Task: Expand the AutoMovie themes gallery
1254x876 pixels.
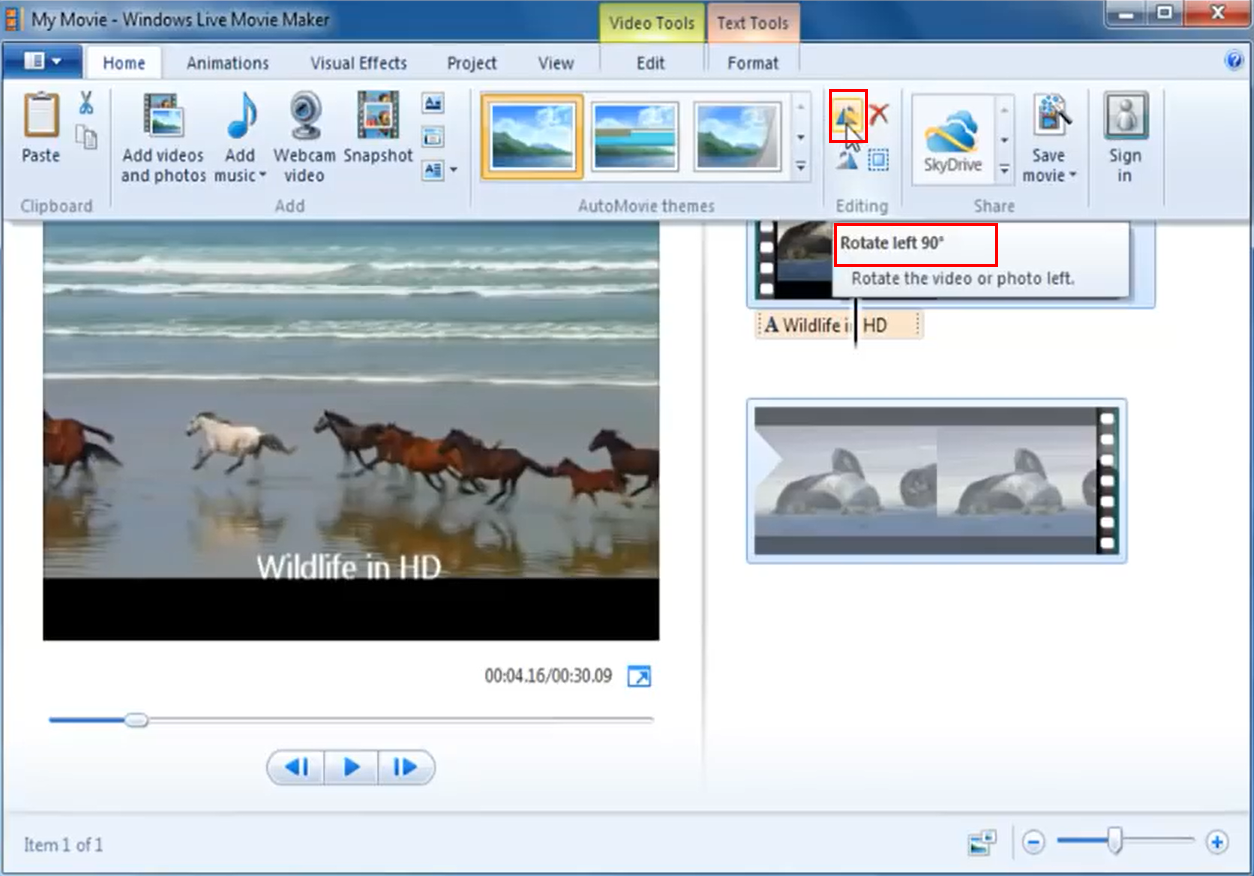Action: tap(801, 166)
